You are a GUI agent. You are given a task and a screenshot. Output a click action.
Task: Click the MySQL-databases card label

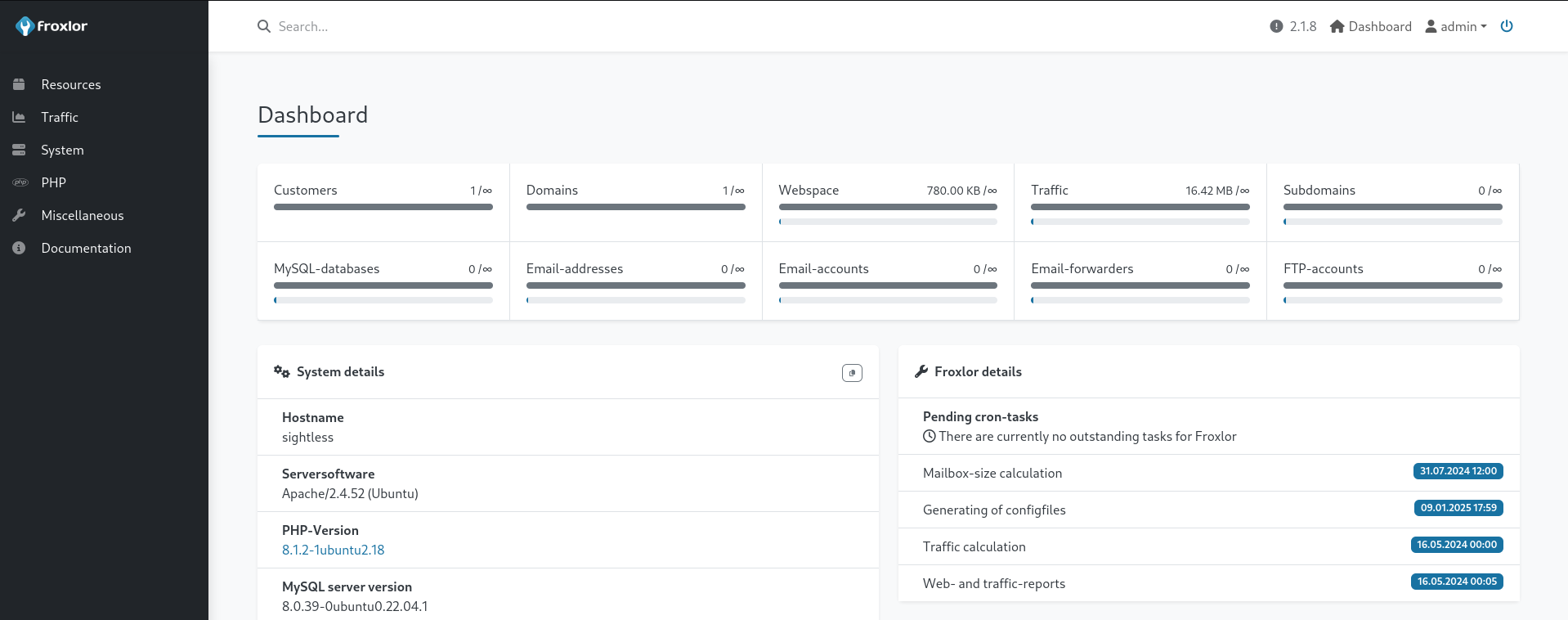[326, 268]
